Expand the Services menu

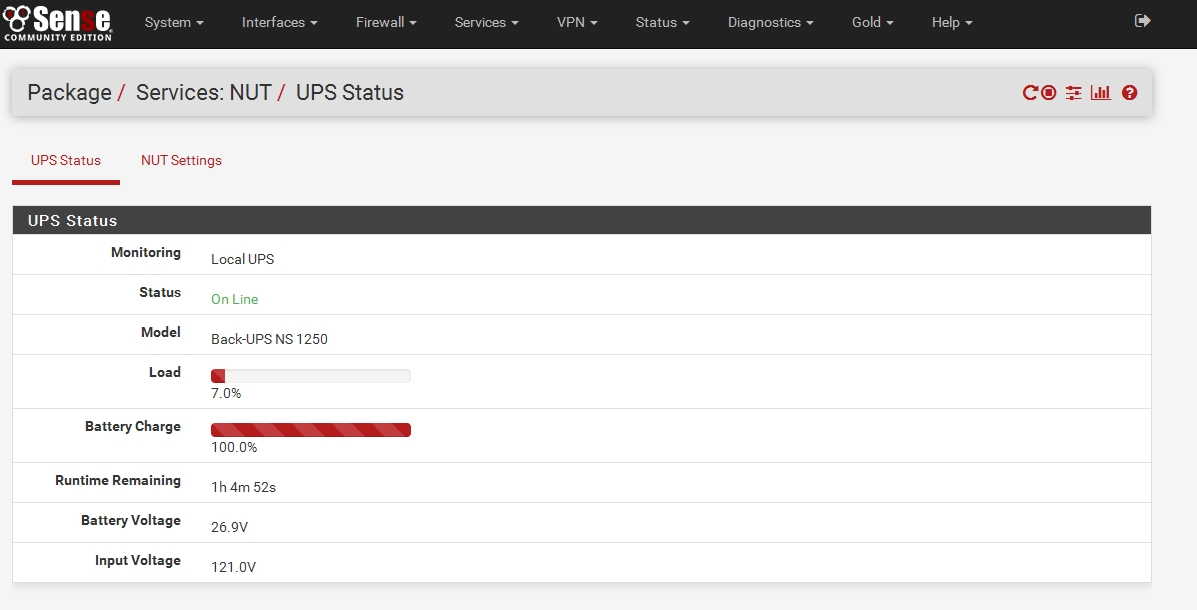[x=486, y=22]
